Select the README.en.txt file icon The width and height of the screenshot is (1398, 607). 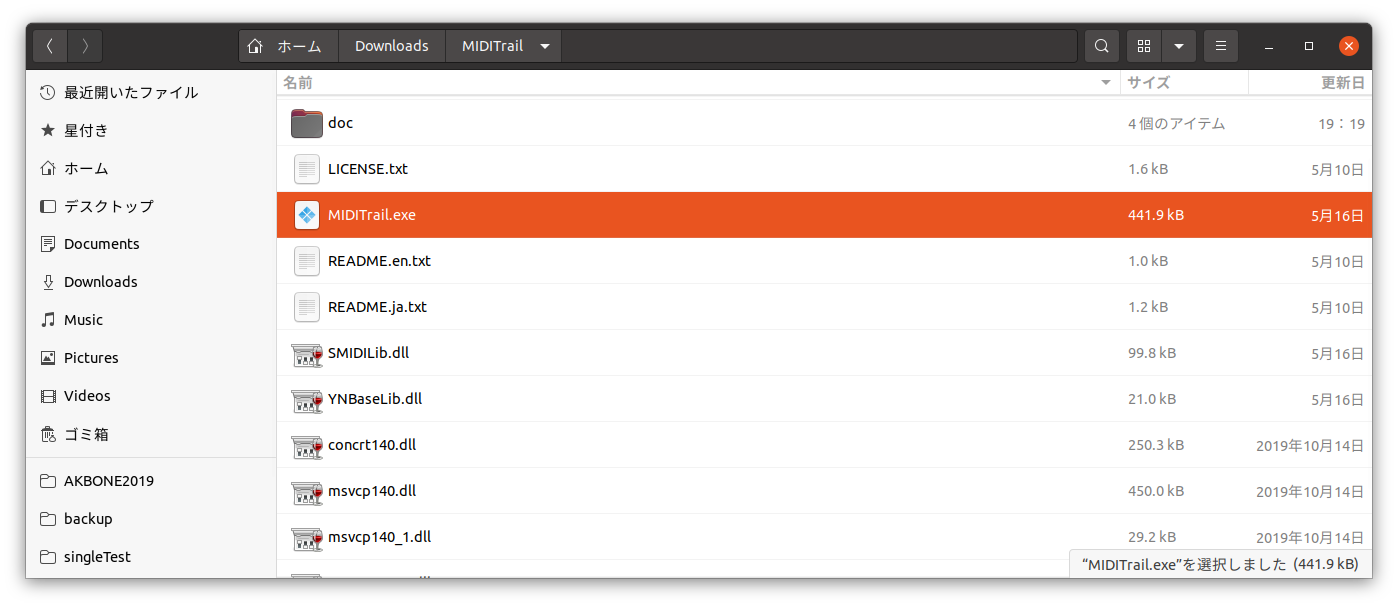[x=307, y=261]
